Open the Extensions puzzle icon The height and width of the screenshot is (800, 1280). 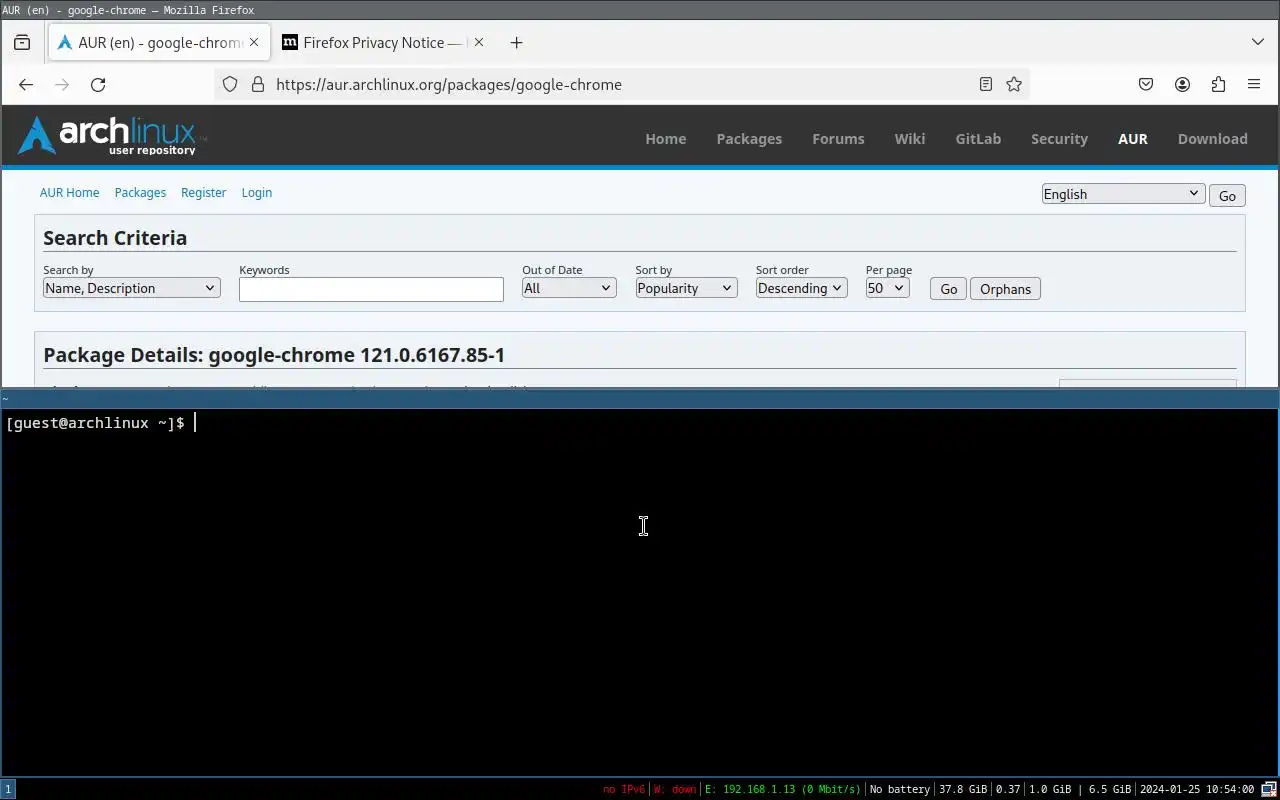(1218, 85)
